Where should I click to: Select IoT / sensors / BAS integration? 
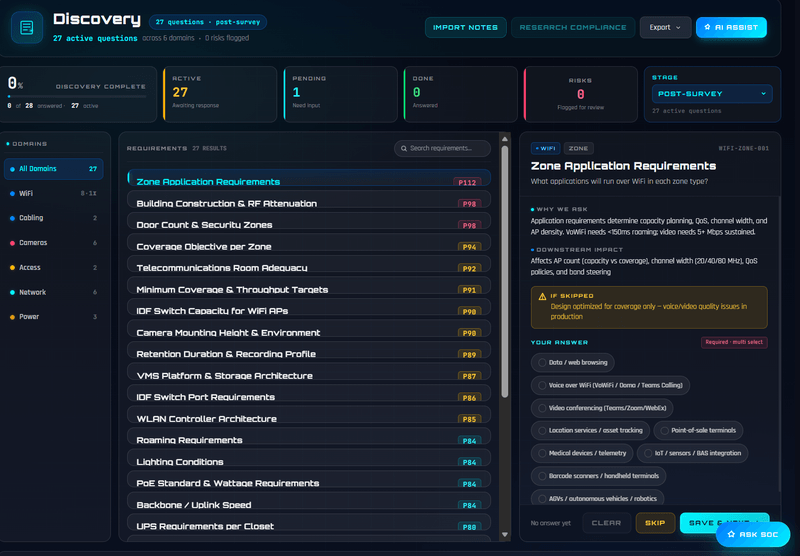[x=692, y=453]
